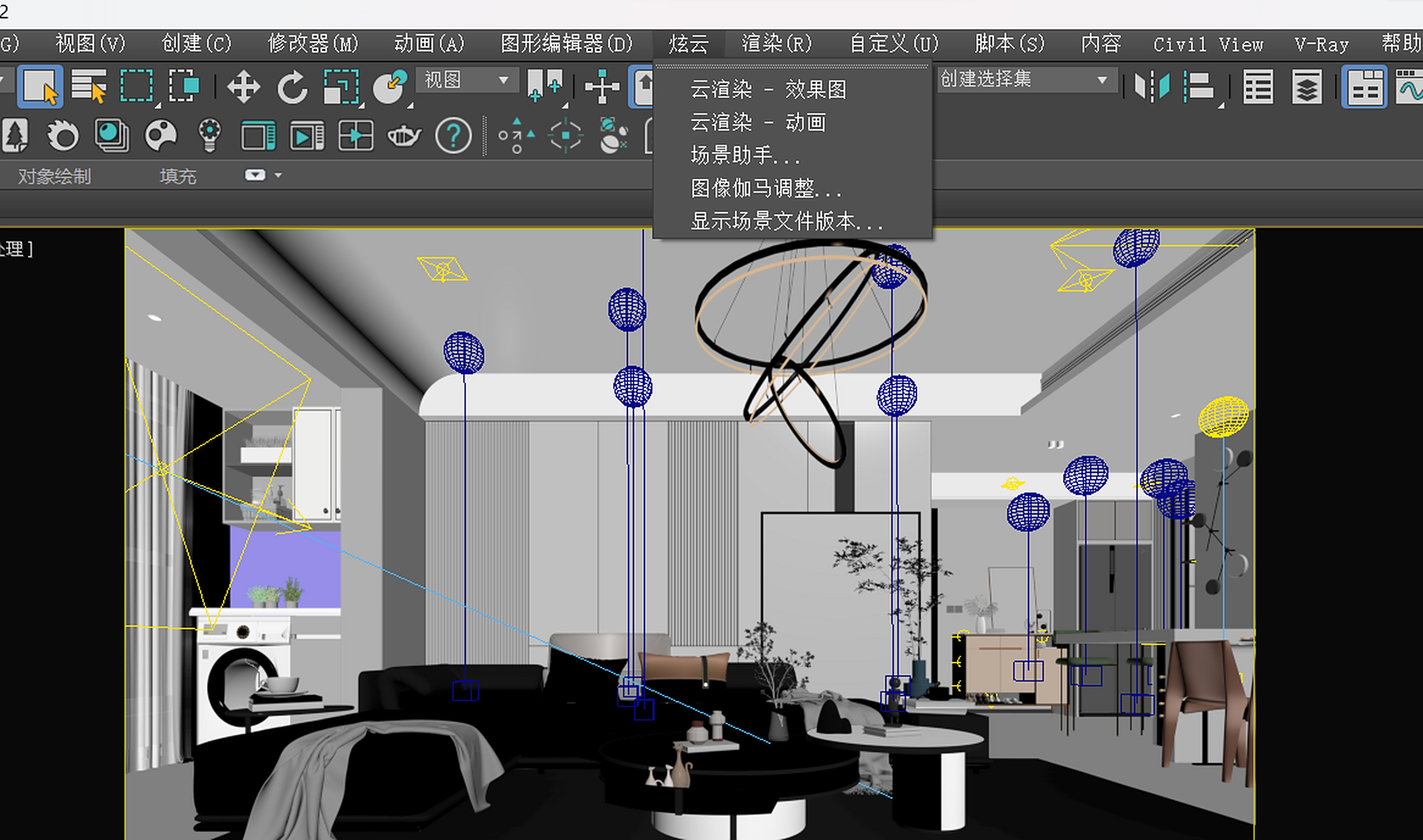This screenshot has height=840, width=1423.
Task: Open the Mirror tool
Action: pos(1152,87)
